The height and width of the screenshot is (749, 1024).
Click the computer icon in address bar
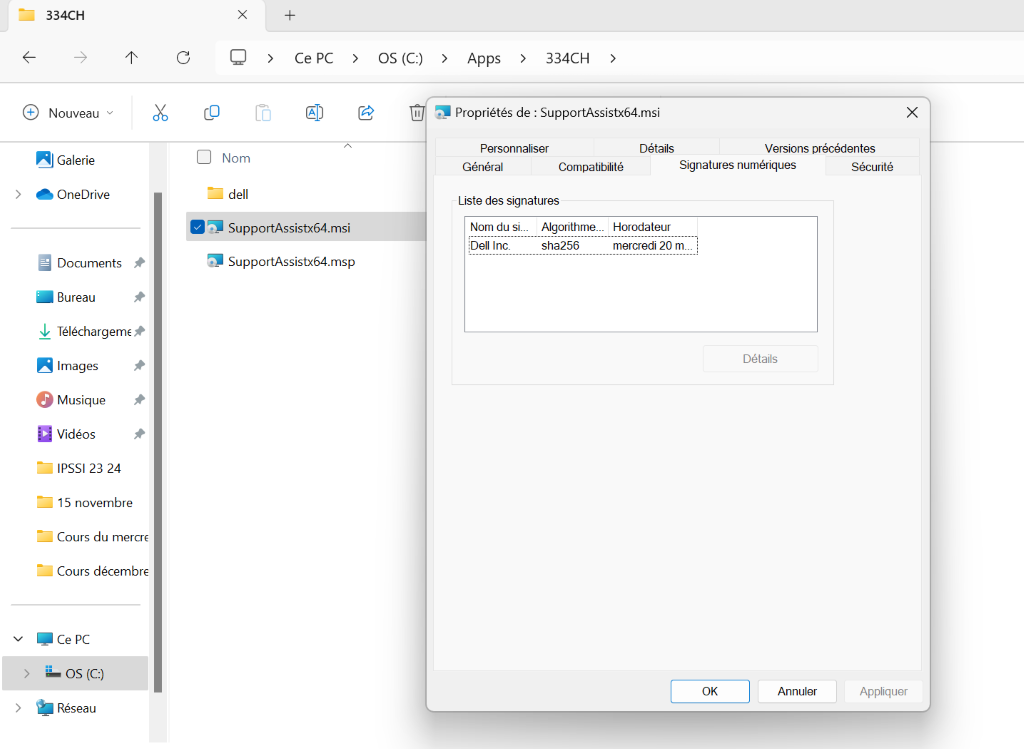pyautogui.click(x=238, y=57)
